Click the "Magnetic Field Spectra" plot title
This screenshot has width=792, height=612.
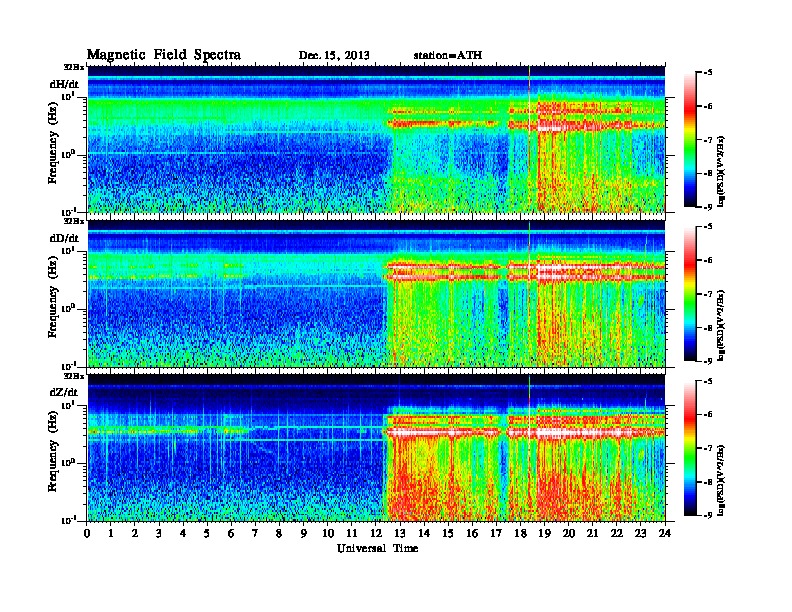coord(164,55)
